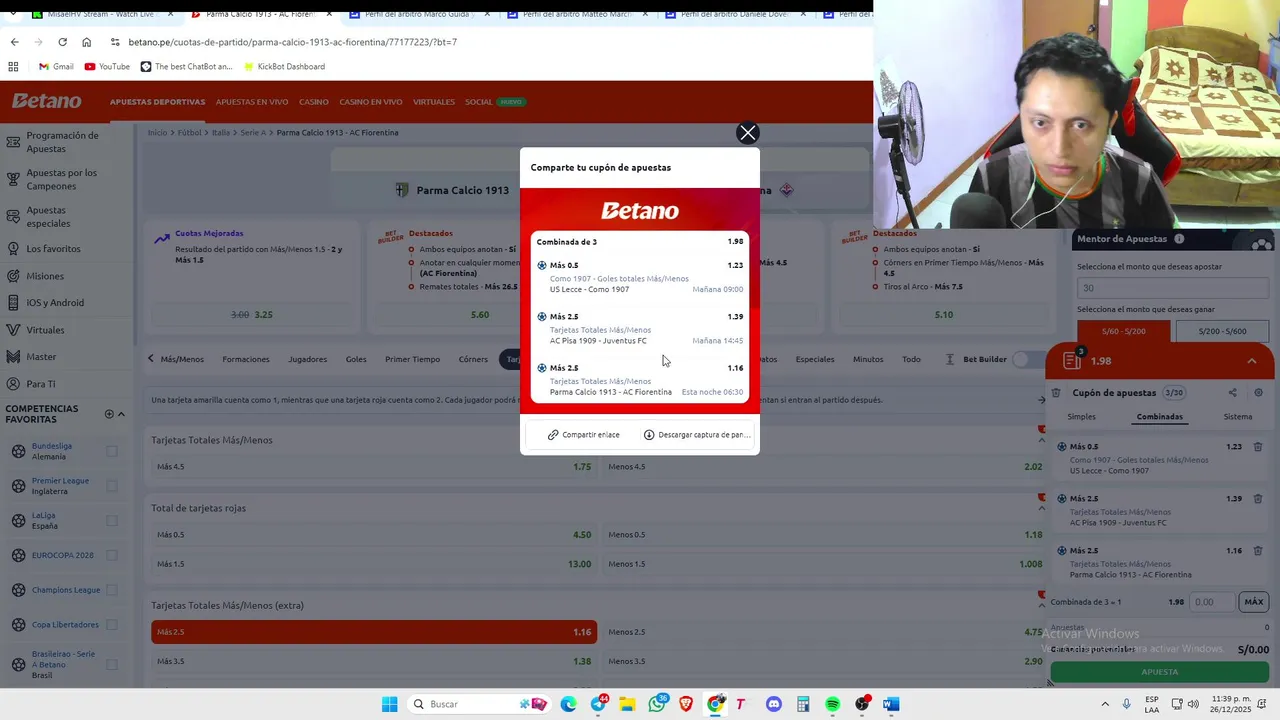Screen dimensions: 1280x720
Task: Open the Windows Start menu
Action: tap(389, 704)
